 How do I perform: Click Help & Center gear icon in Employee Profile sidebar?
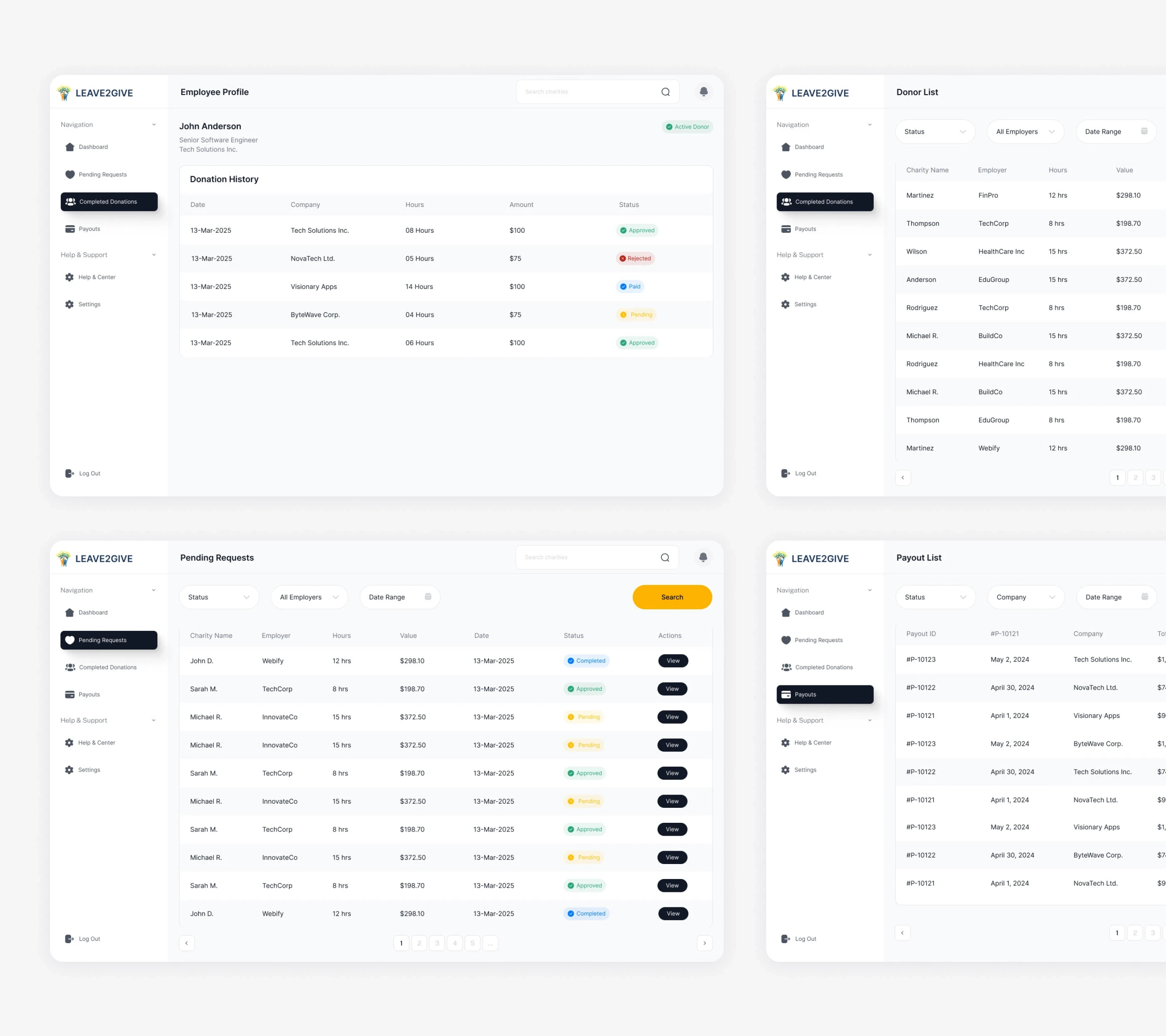point(69,277)
